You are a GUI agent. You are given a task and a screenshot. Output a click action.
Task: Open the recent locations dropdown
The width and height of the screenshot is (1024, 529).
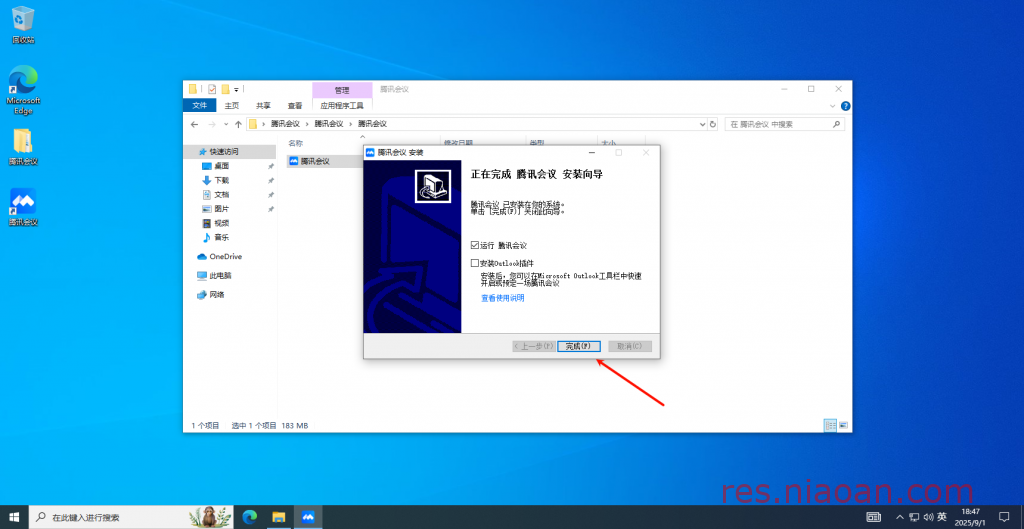tap(226, 124)
